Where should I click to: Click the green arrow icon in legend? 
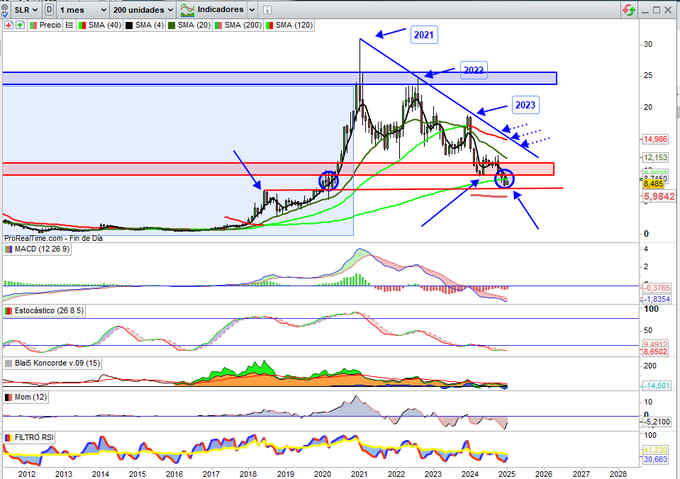(x=20, y=25)
